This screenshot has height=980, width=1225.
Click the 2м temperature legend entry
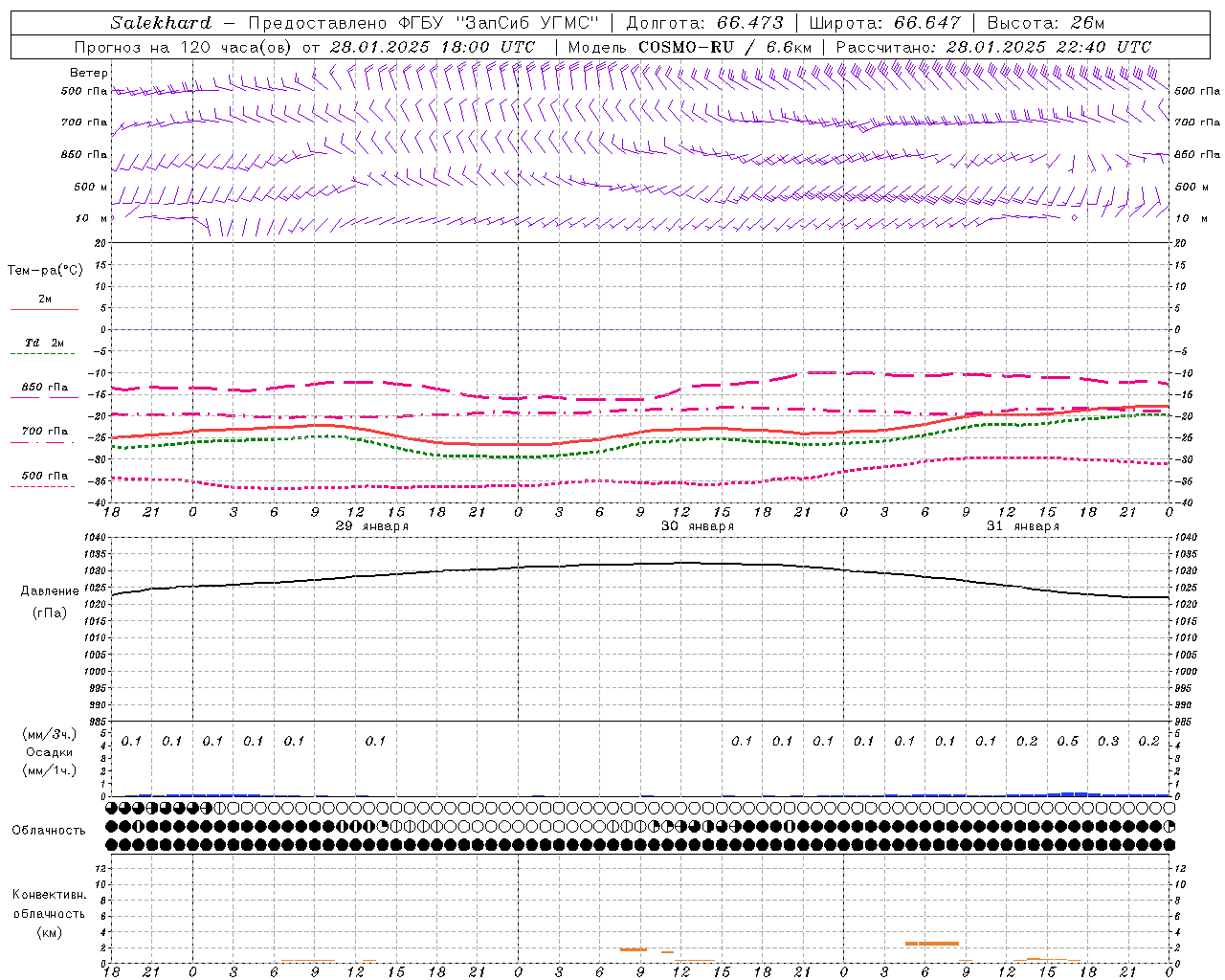[45, 300]
